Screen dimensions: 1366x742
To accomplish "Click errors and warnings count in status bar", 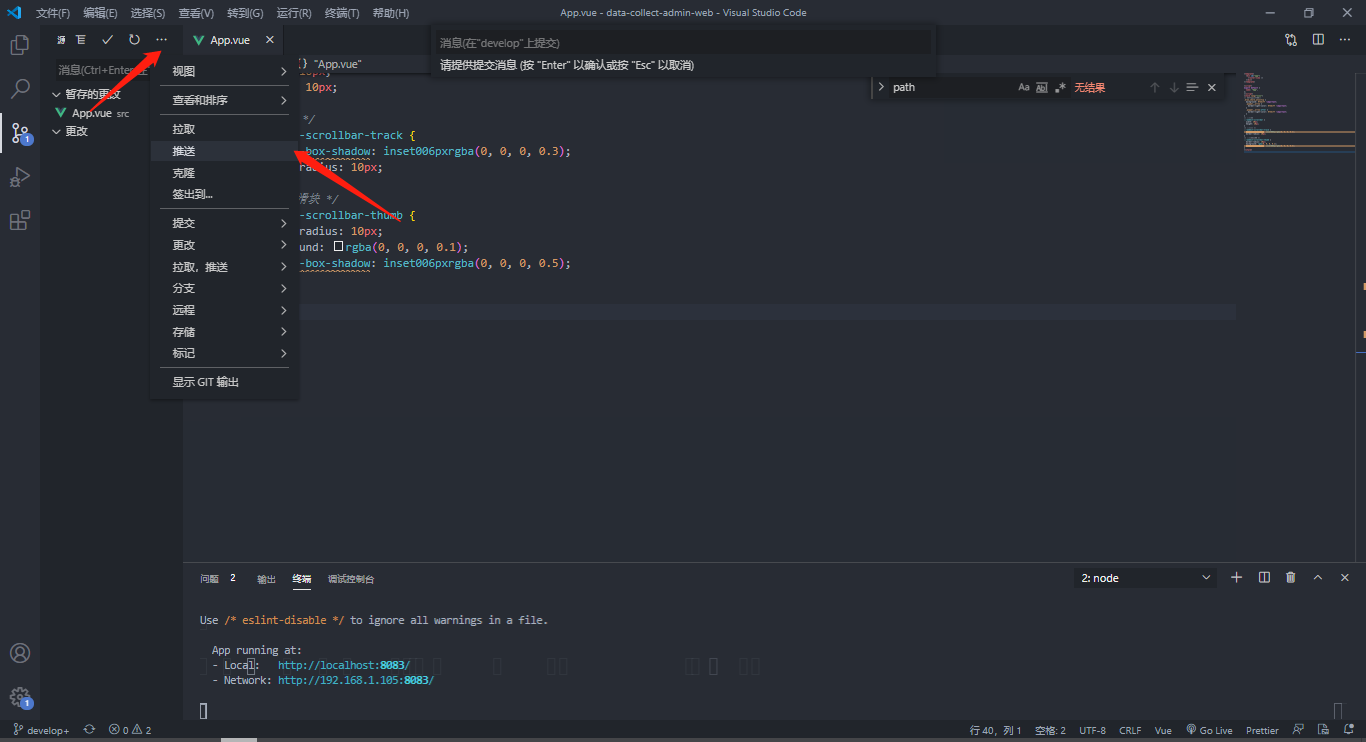I will pyautogui.click(x=130, y=730).
